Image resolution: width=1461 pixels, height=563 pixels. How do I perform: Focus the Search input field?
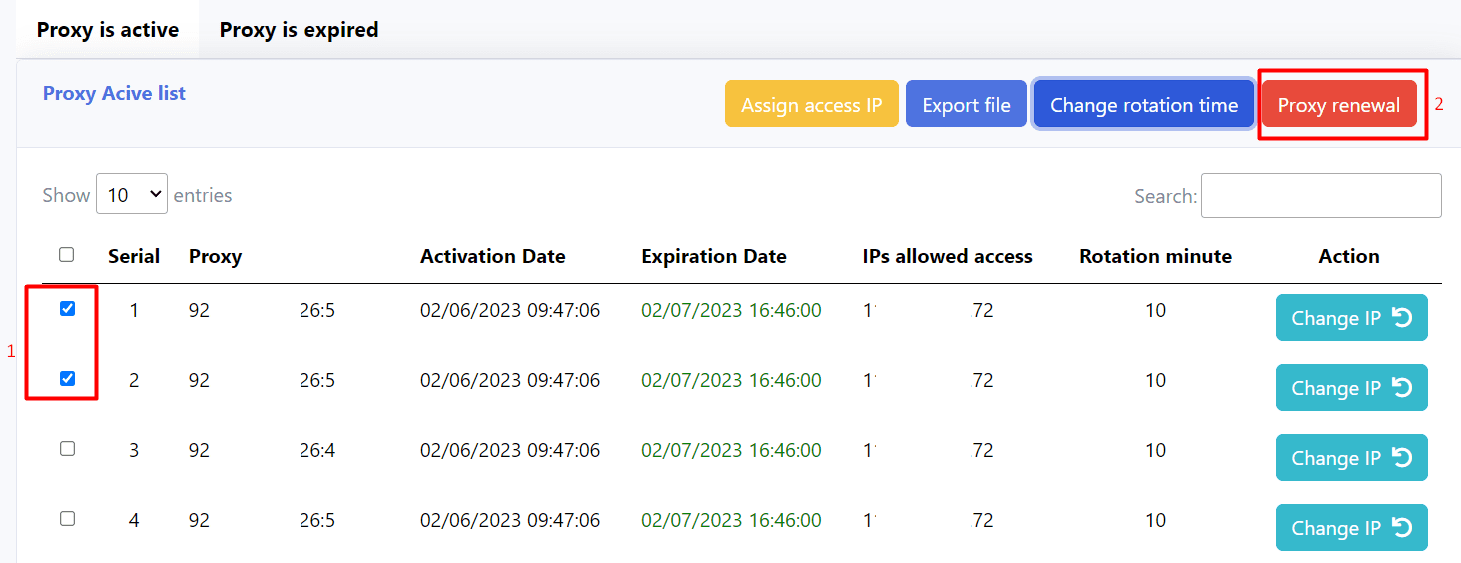pyautogui.click(x=1320, y=196)
